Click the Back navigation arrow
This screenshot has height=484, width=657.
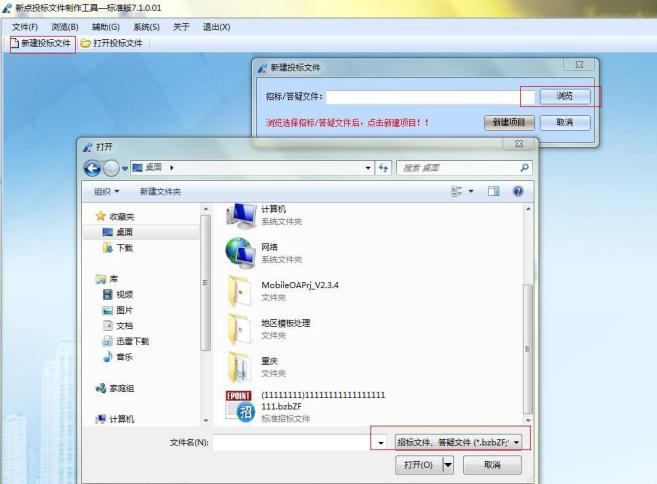92,168
